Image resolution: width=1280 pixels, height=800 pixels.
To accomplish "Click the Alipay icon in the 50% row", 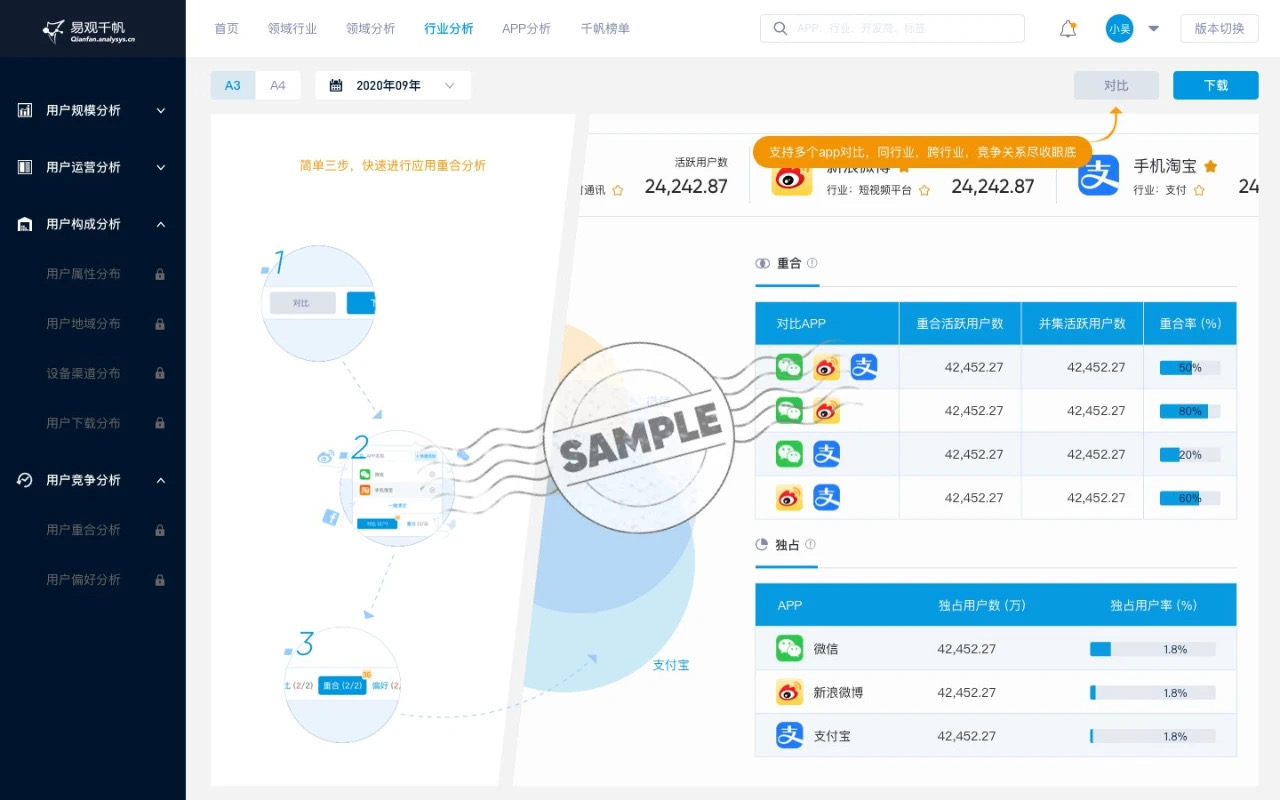I will tap(864, 367).
